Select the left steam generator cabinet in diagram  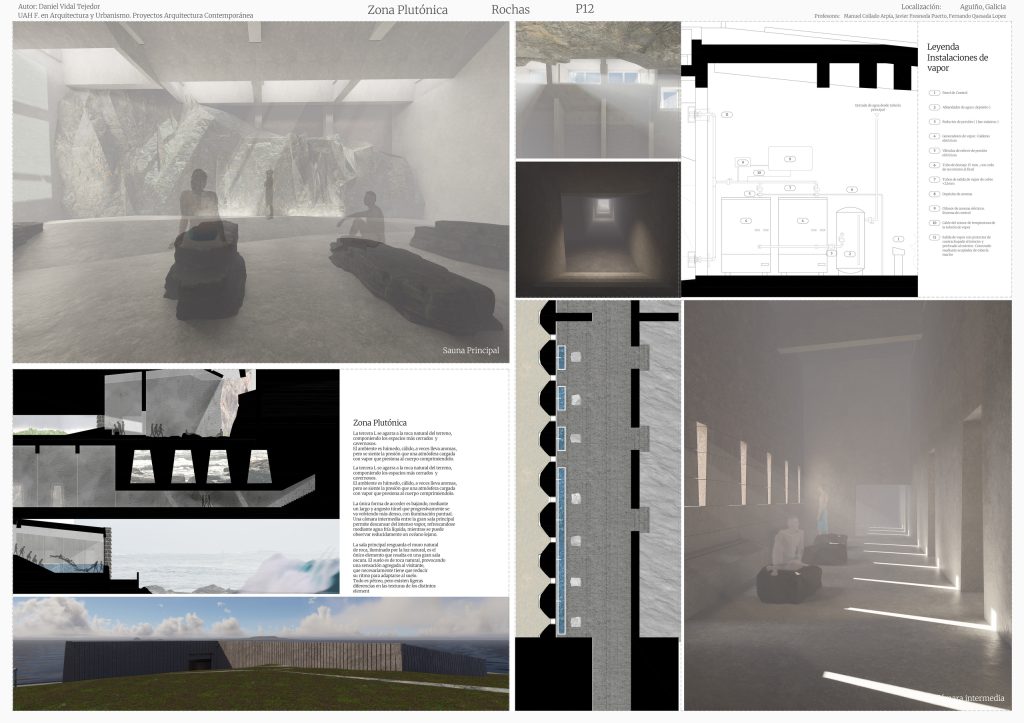pyautogui.click(x=745, y=236)
